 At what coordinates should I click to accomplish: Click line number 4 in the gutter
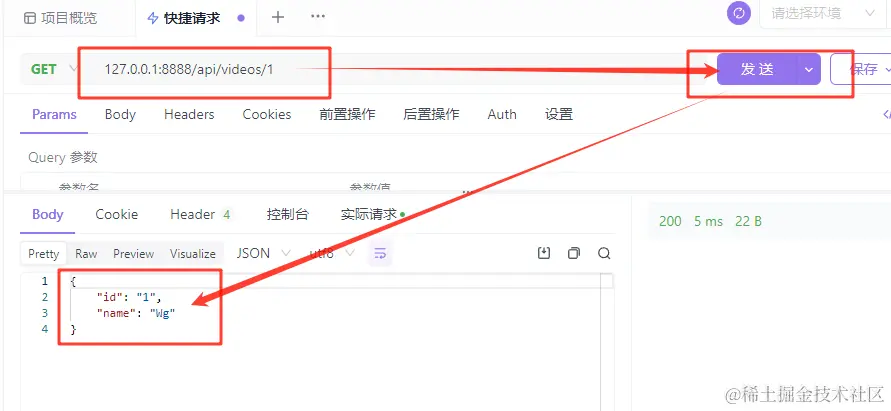pos(44,329)
